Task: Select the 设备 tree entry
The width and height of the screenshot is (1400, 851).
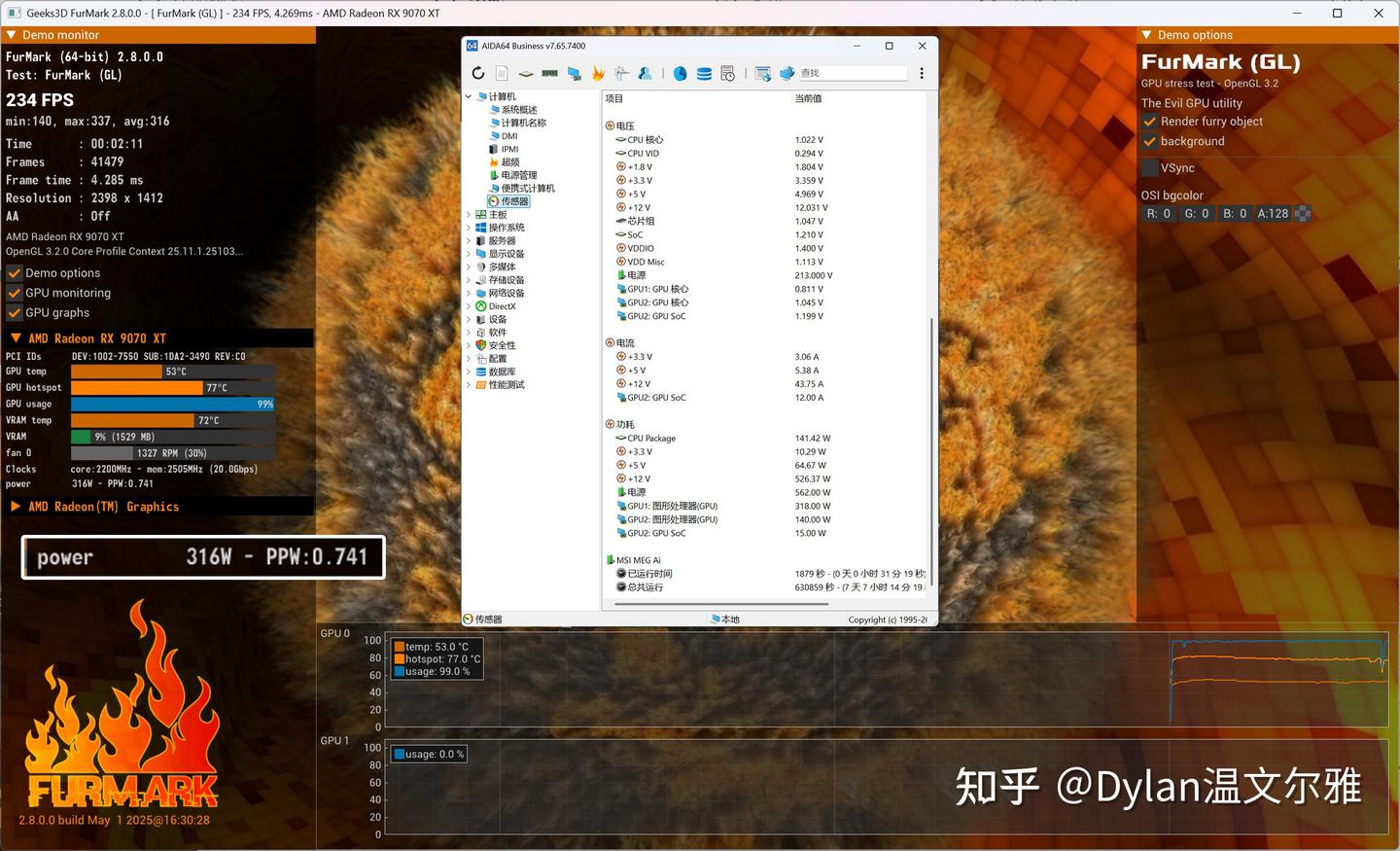Action: [x=498, y=319]
